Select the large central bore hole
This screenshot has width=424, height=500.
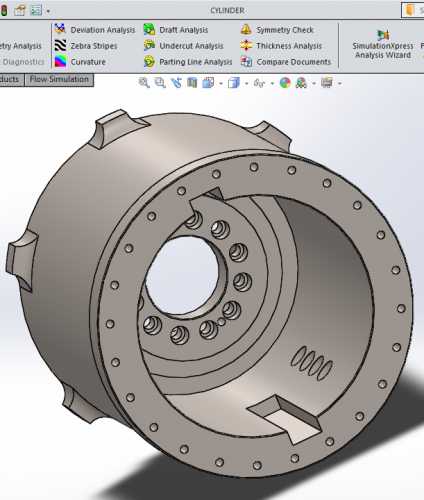click(x=182, y=276)
